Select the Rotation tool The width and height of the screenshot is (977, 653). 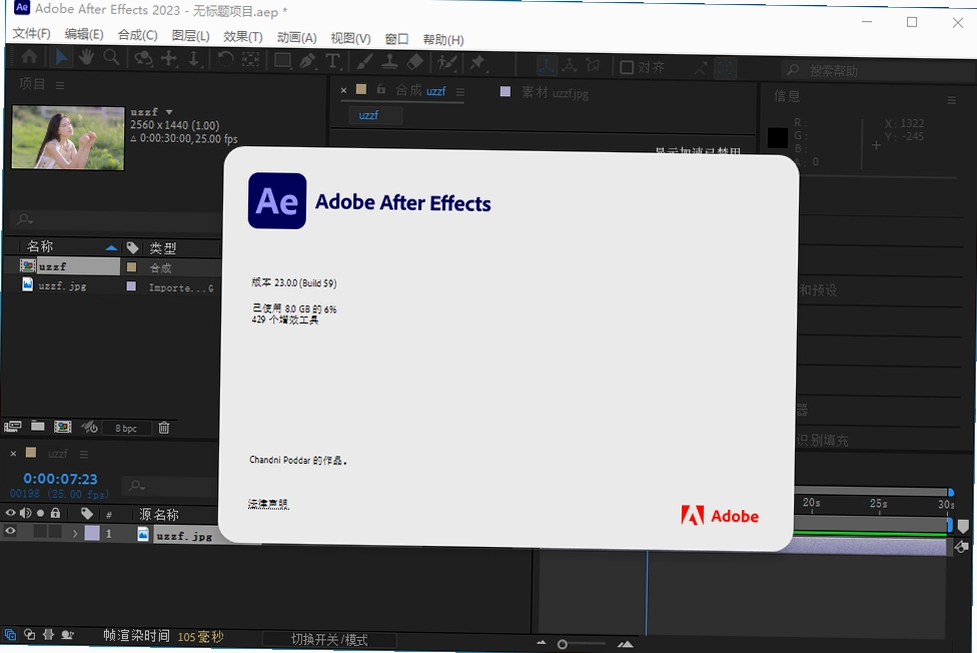pyautogui.click(x=225, y=59)
